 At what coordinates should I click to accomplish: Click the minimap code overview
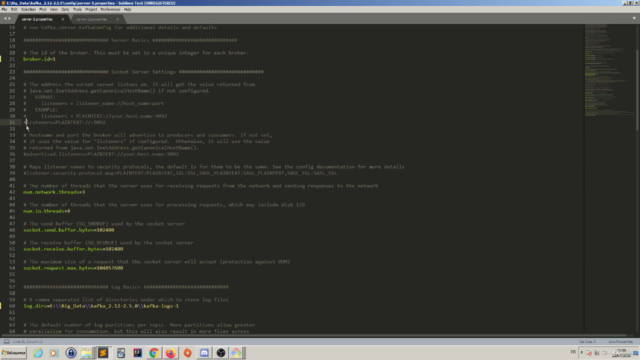coord(609,71)
